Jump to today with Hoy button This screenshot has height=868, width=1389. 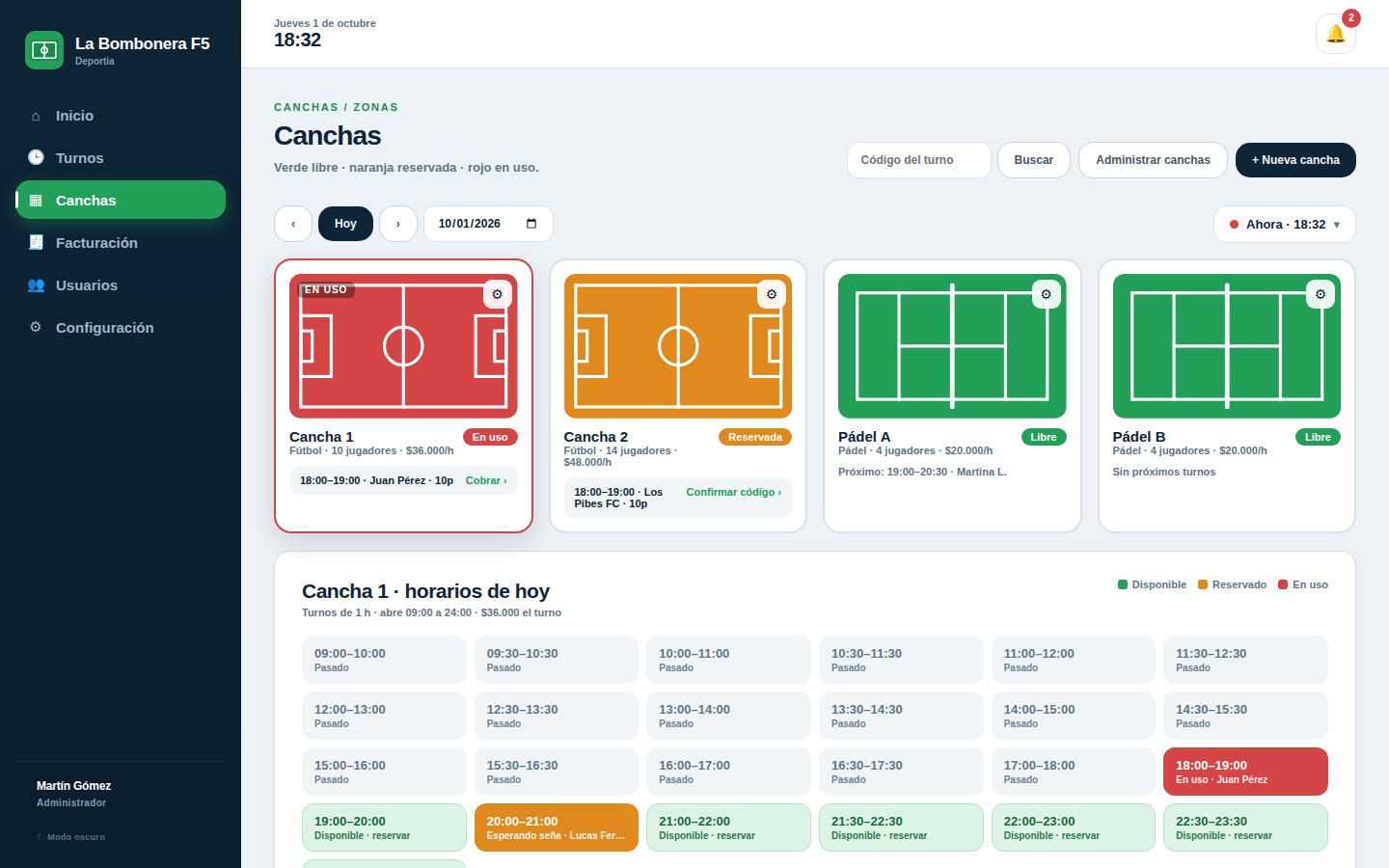tap(345, 224)
